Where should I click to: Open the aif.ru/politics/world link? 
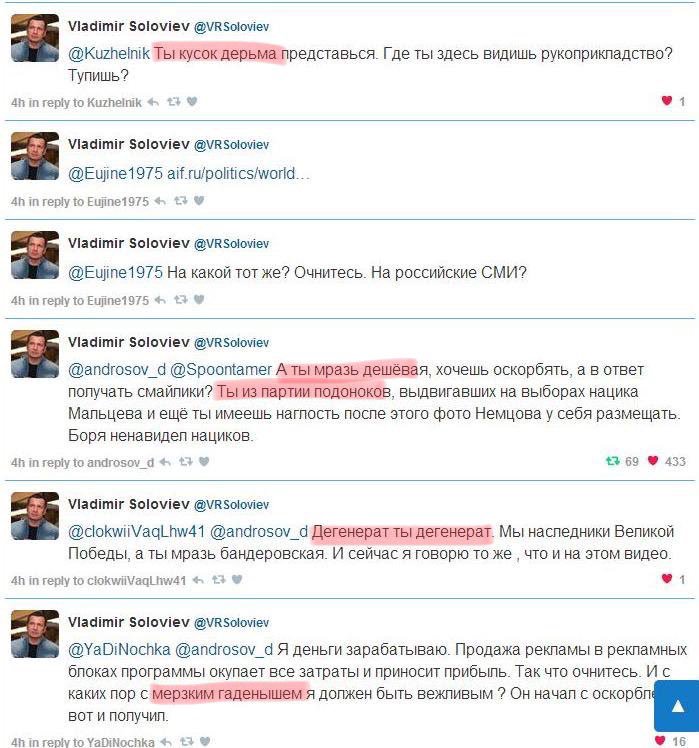[238, 174]
